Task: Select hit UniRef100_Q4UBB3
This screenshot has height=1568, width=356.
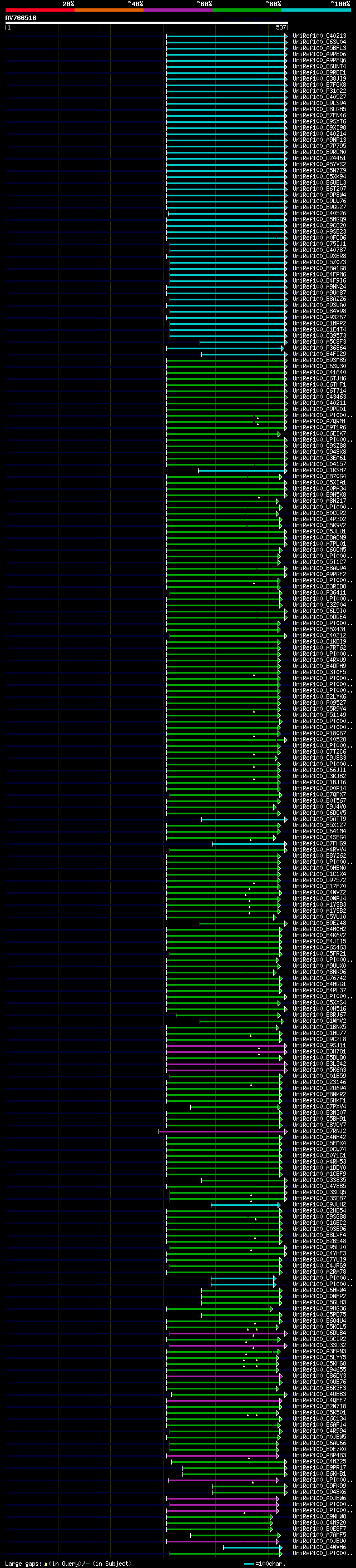Action: (x=319, y=1394)
